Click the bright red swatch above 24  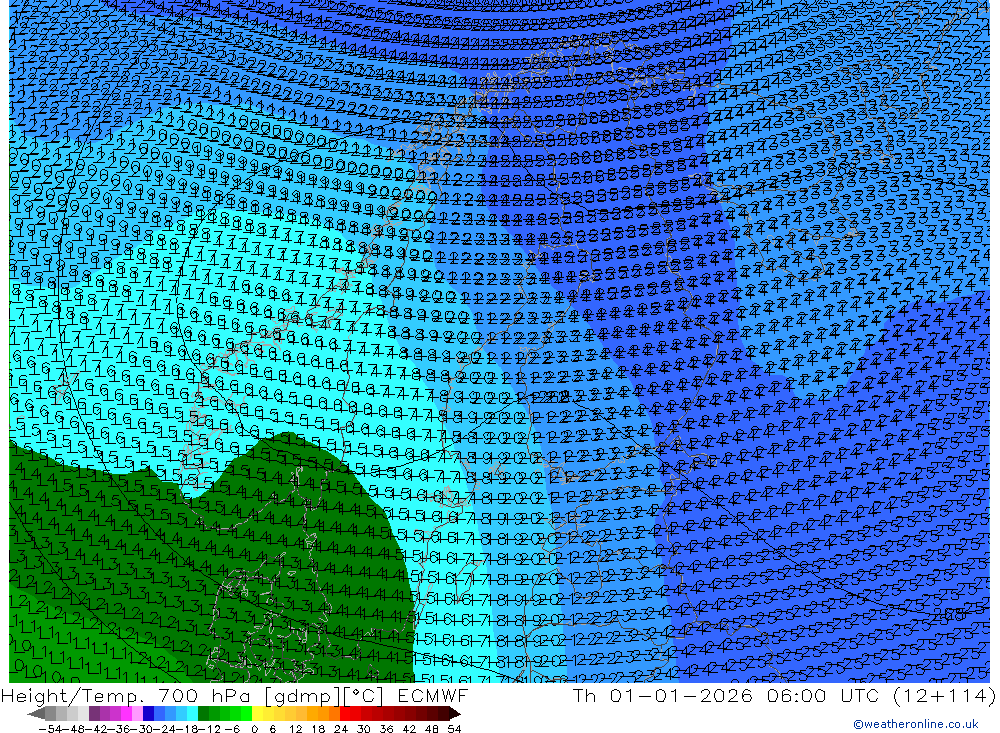(x=345, y=714)
